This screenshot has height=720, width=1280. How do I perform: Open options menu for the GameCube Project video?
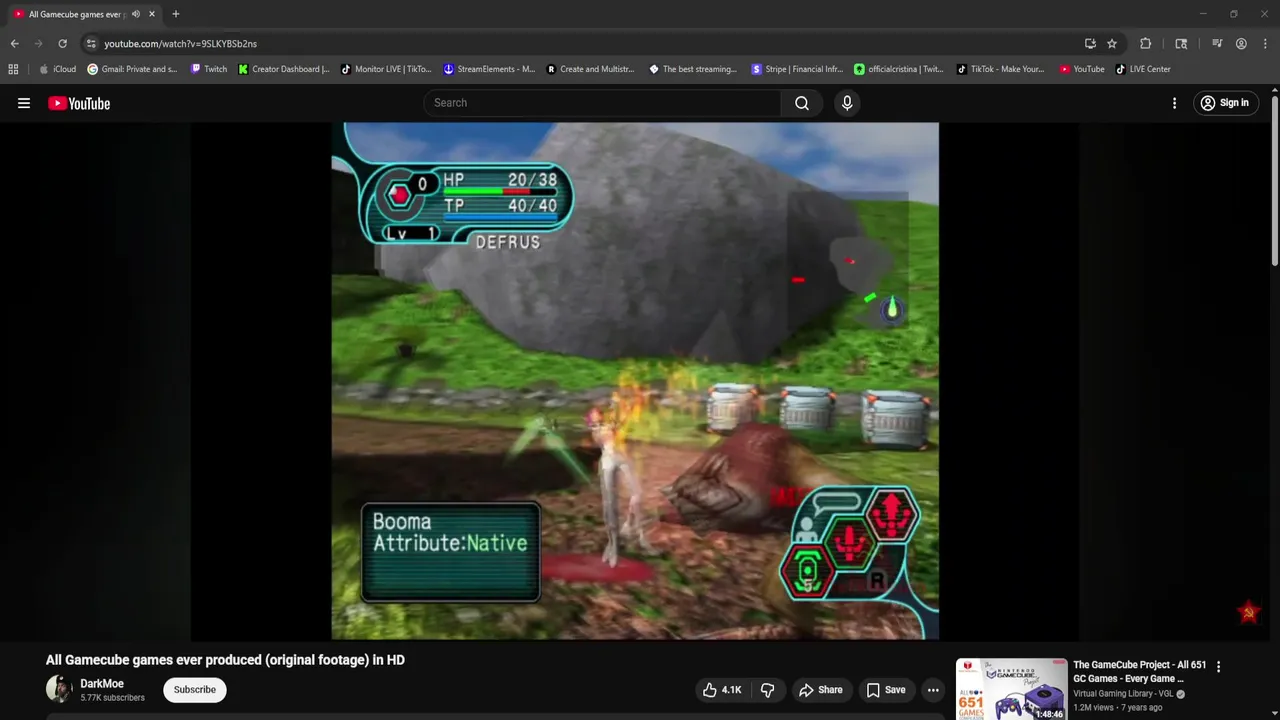tap(1218, 666)
